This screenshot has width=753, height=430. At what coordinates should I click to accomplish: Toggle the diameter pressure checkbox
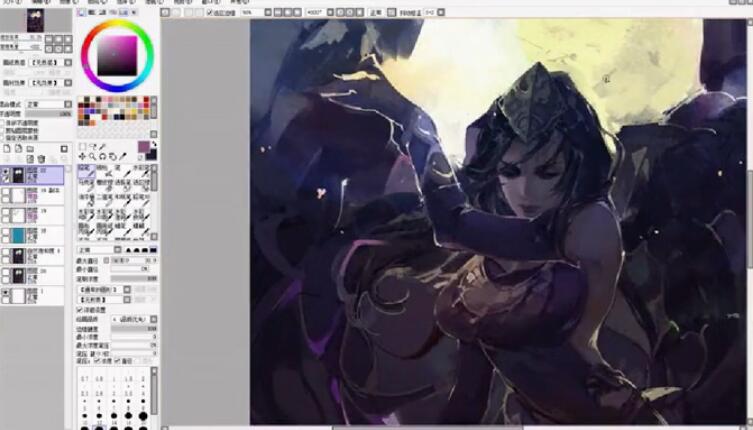pos(117,360)
